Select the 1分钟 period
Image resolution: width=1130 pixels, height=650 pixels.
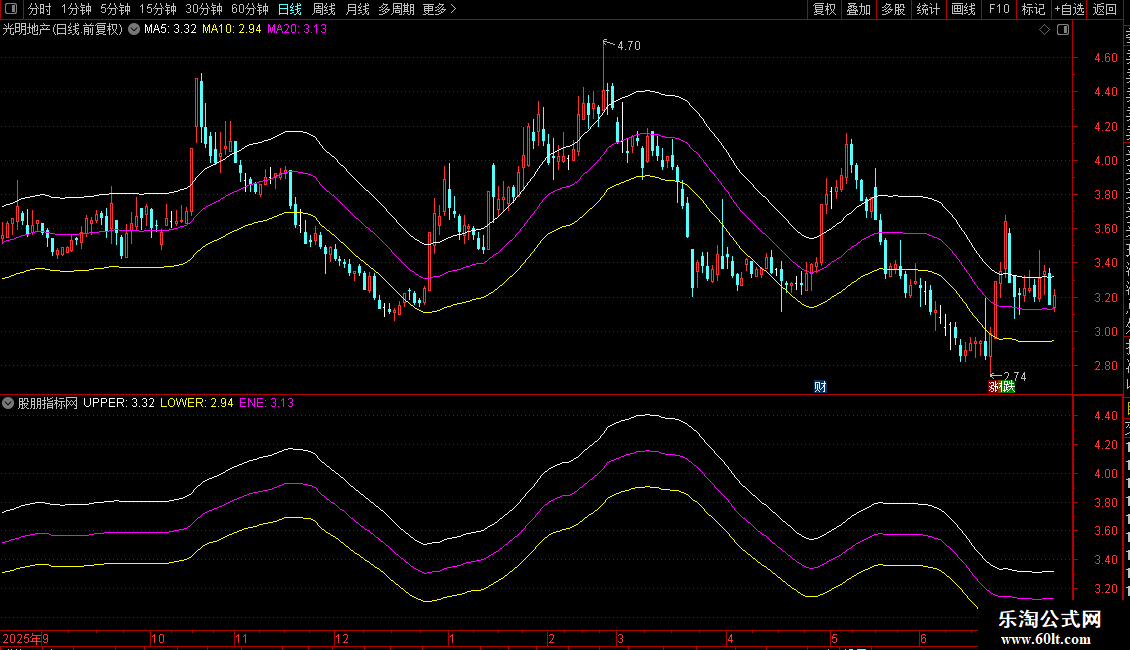click(76, 9)
